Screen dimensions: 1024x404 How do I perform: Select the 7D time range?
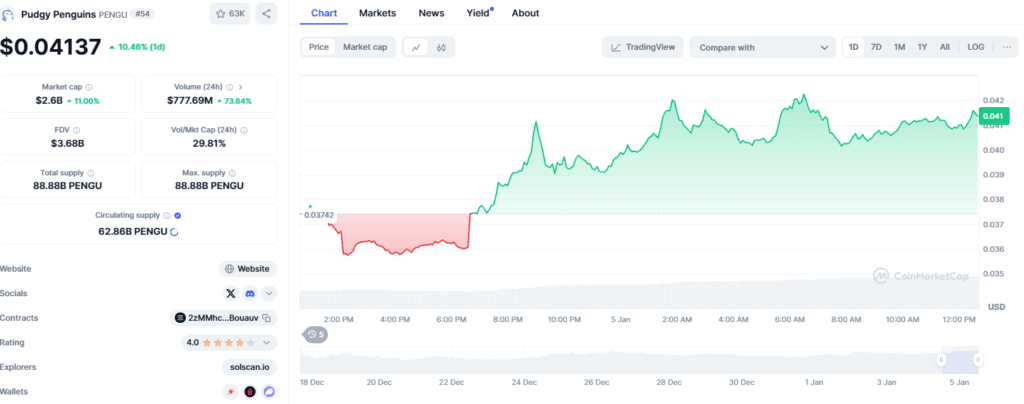876,47
